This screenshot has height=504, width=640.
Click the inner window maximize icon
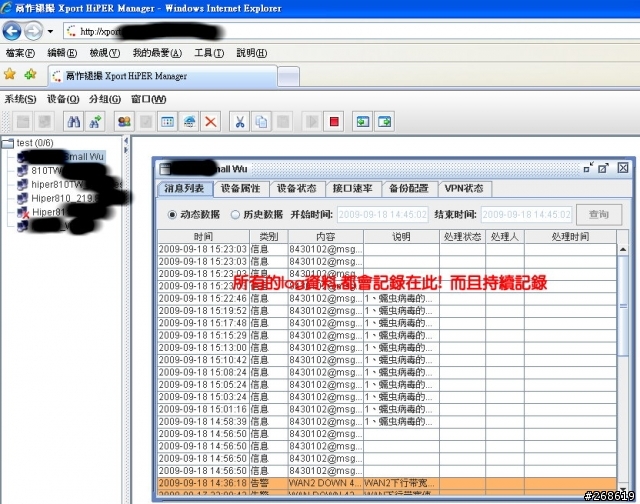click(x=603, y=168)
